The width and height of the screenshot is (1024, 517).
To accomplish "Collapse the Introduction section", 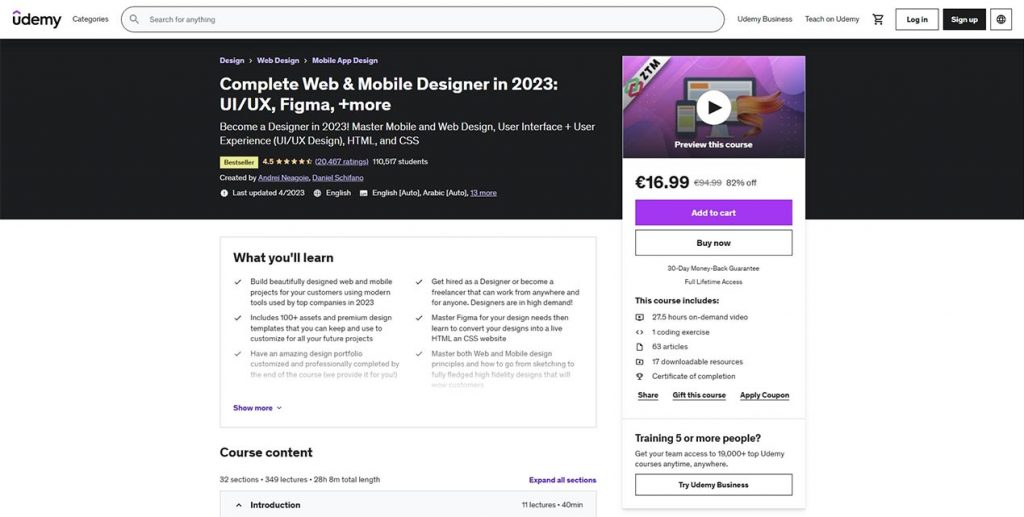I will click(408, 505).
